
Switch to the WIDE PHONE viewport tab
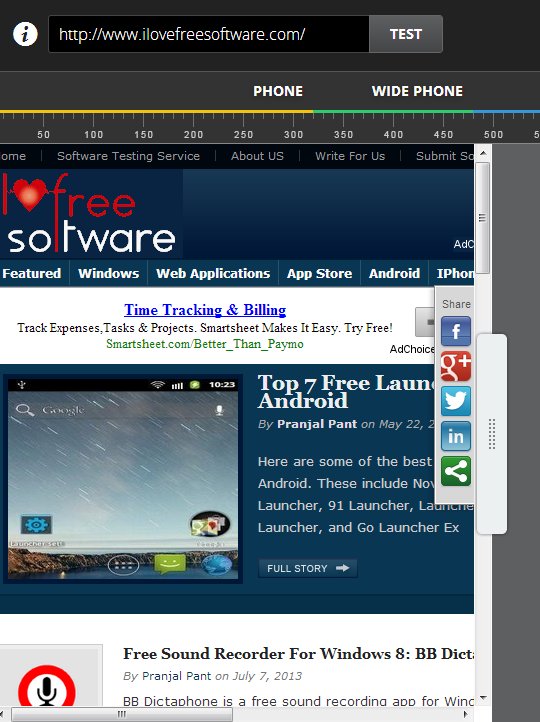click(x=417, y=91)
